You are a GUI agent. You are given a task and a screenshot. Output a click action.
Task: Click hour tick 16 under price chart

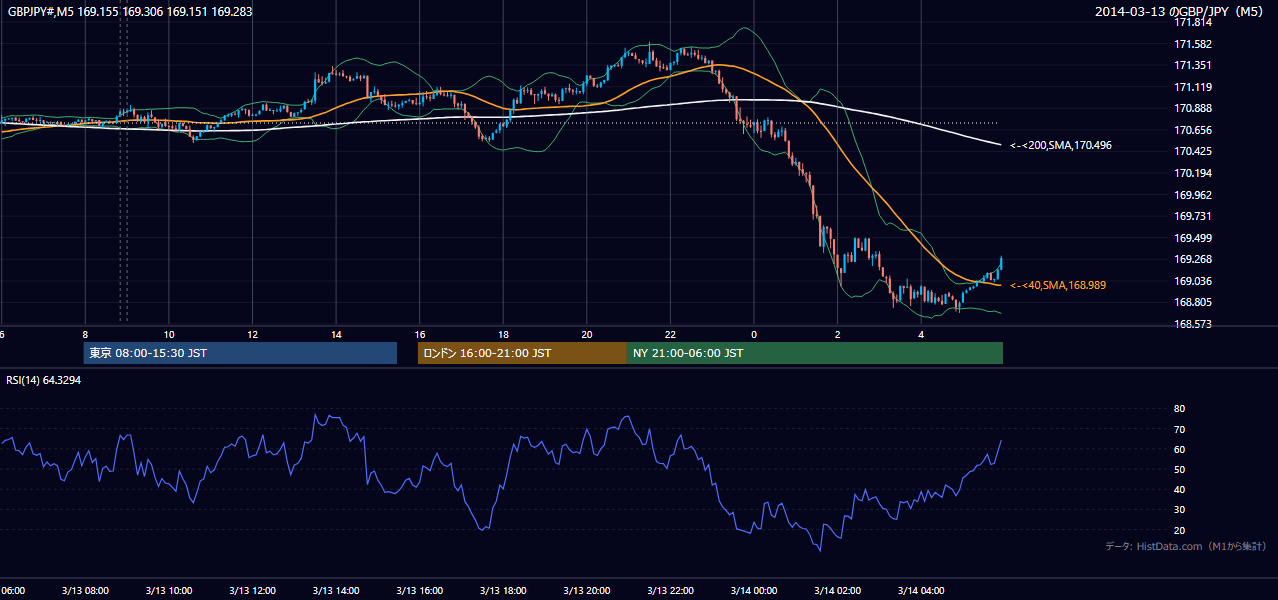coord(420,335)
